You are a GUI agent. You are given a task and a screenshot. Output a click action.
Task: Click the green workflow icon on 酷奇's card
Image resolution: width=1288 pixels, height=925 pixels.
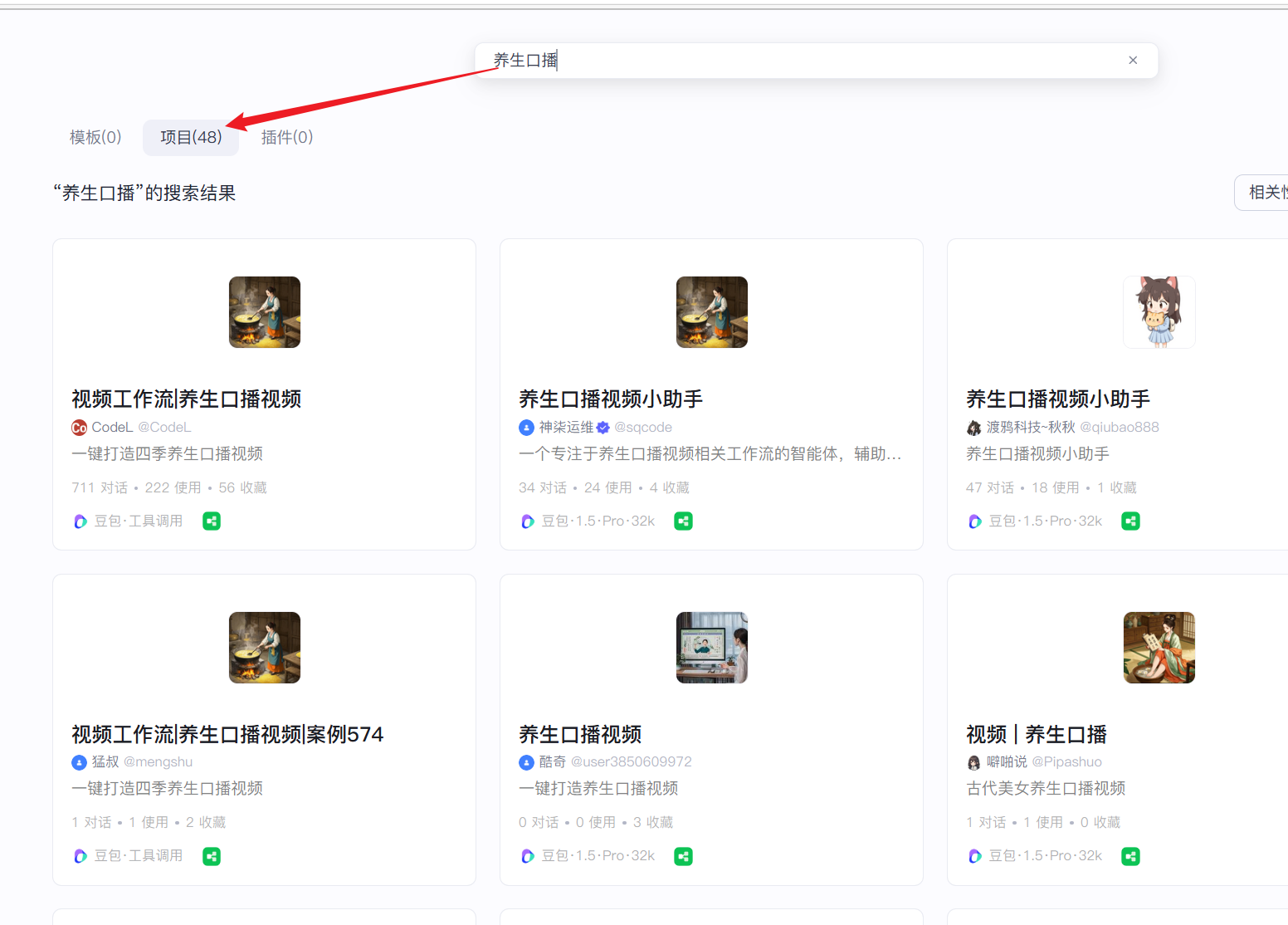pyautogui.click(x=684, y=856)
